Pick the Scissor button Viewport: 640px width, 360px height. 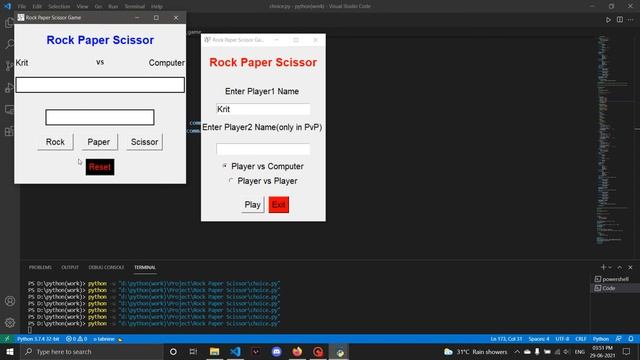144,142
